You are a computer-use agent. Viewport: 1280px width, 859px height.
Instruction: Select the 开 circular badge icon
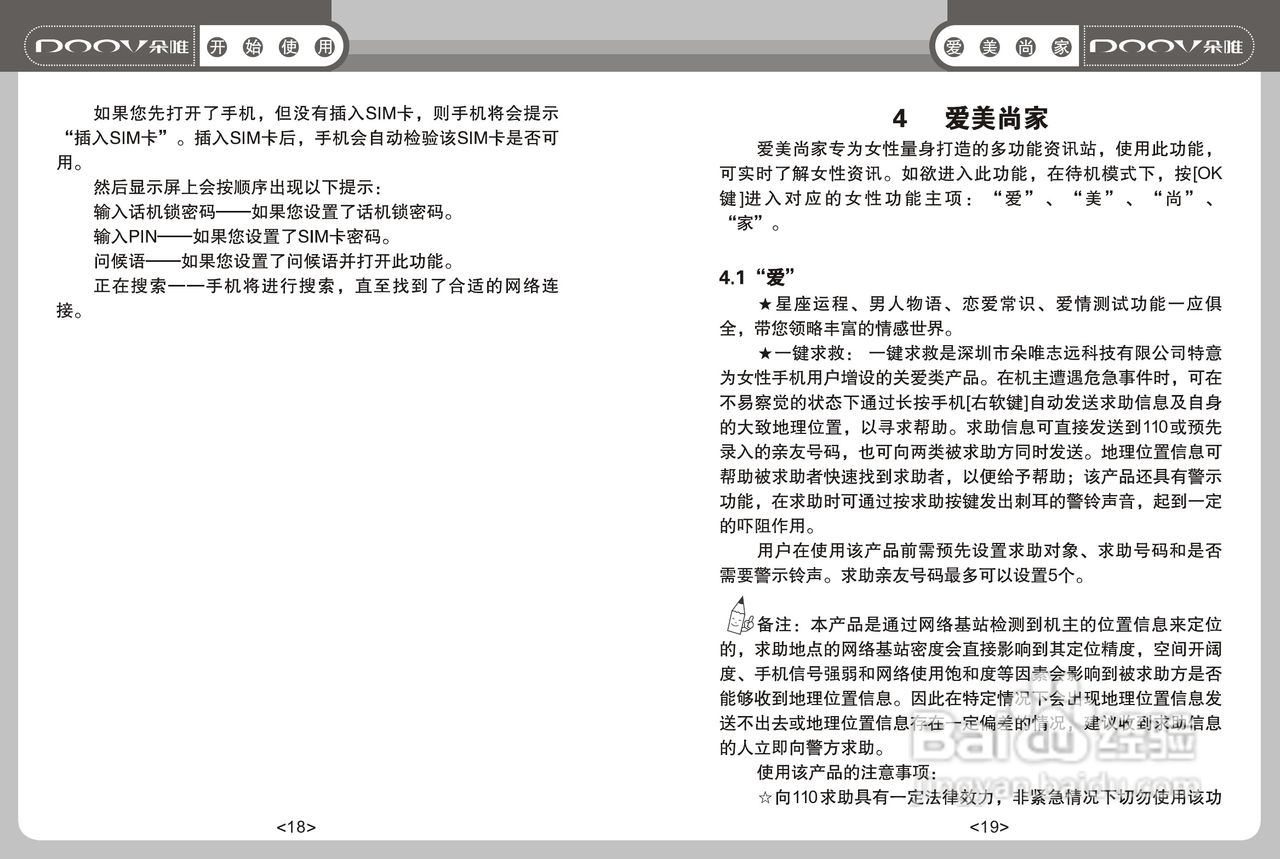point(218,46)
